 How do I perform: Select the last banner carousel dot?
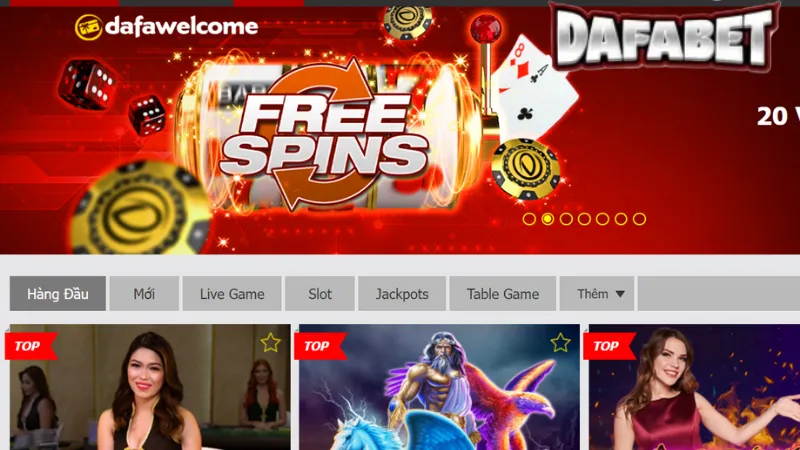click(x=639, y=219)
